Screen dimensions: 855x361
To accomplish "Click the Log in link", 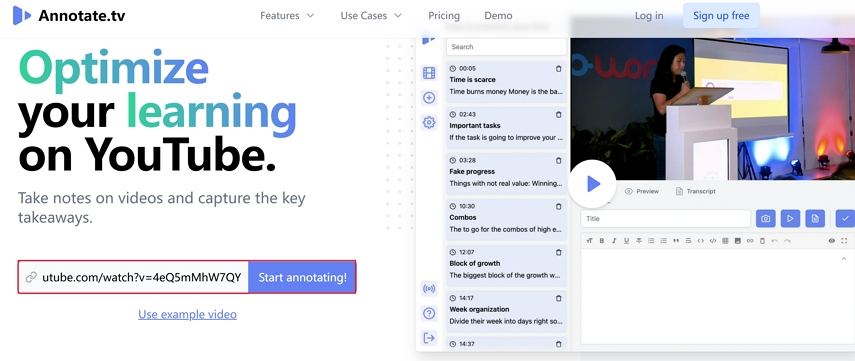I will point(649,16).
